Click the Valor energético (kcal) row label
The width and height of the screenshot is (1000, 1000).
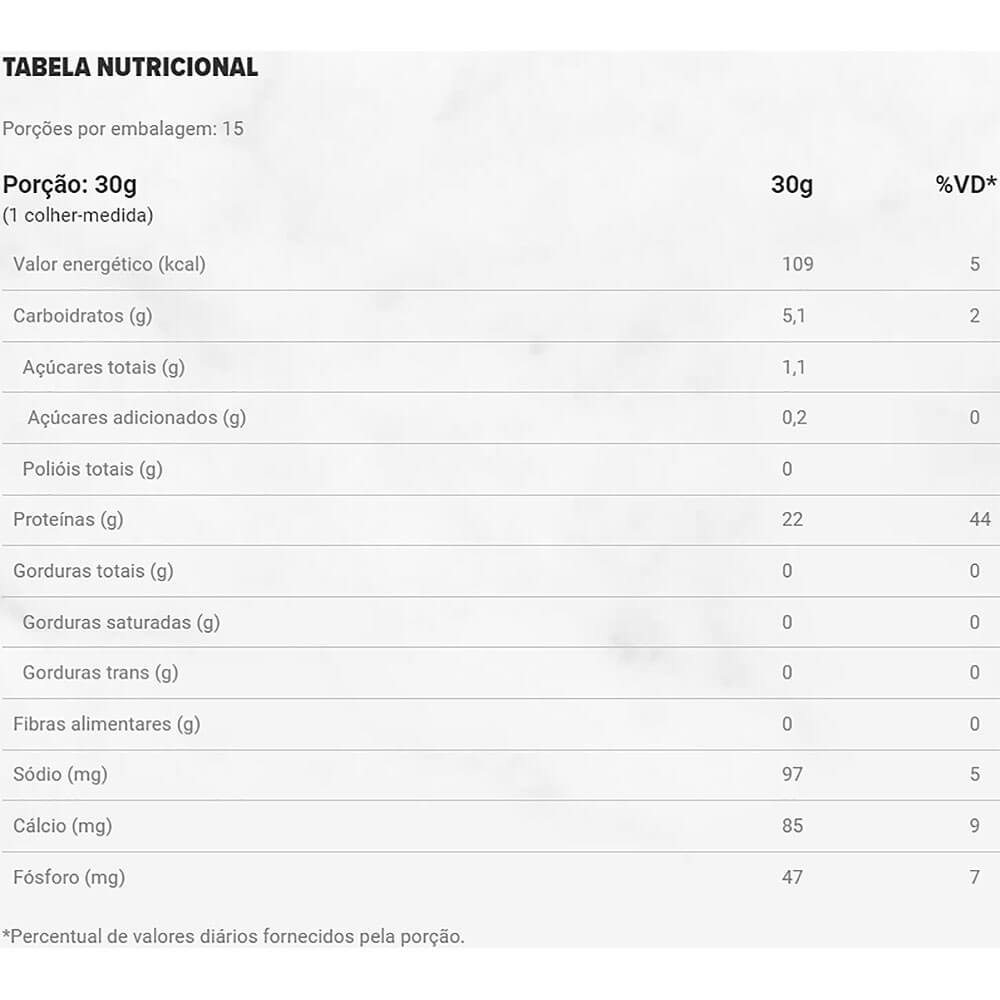109,265
